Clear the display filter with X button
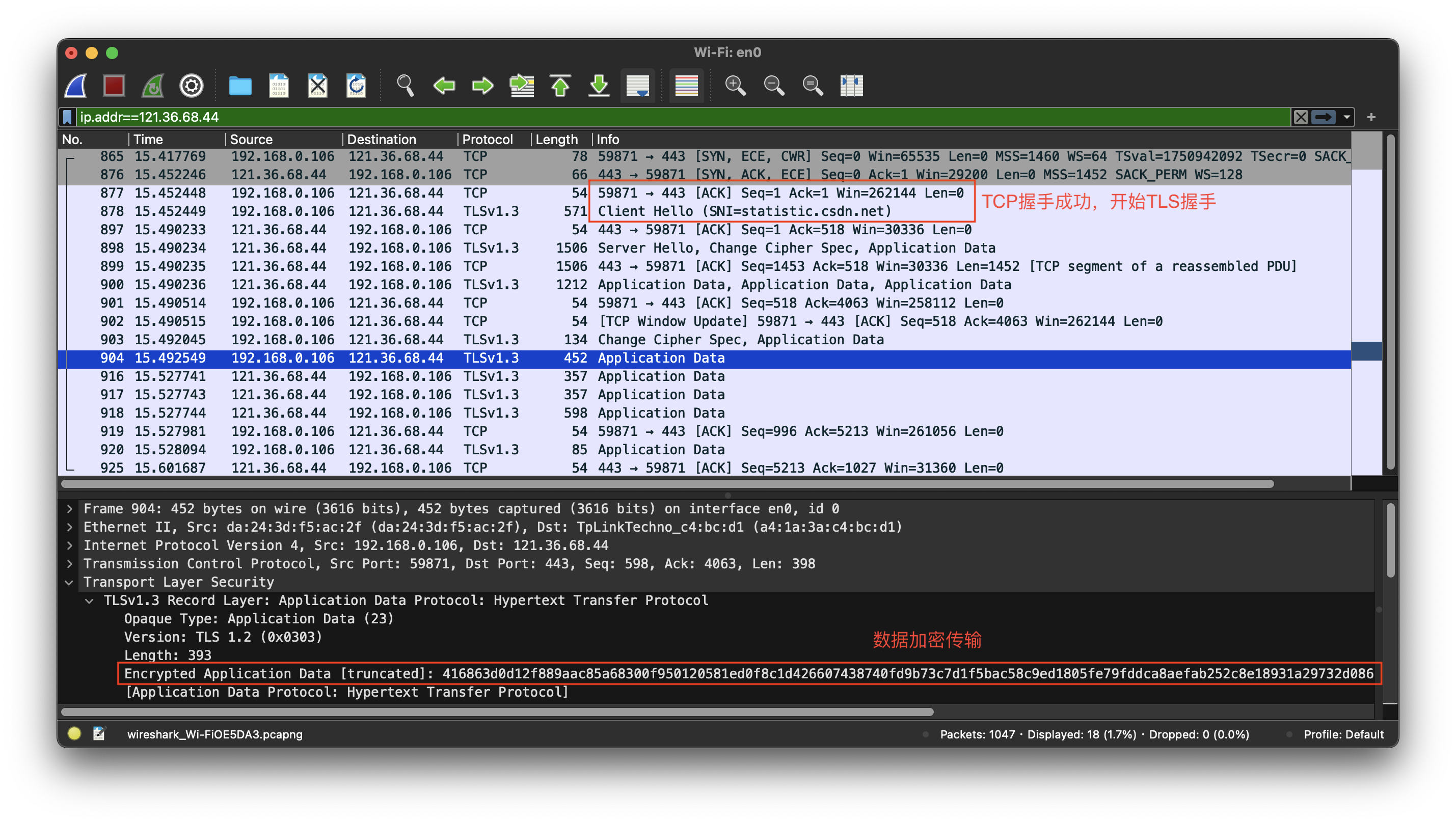 1301,117
